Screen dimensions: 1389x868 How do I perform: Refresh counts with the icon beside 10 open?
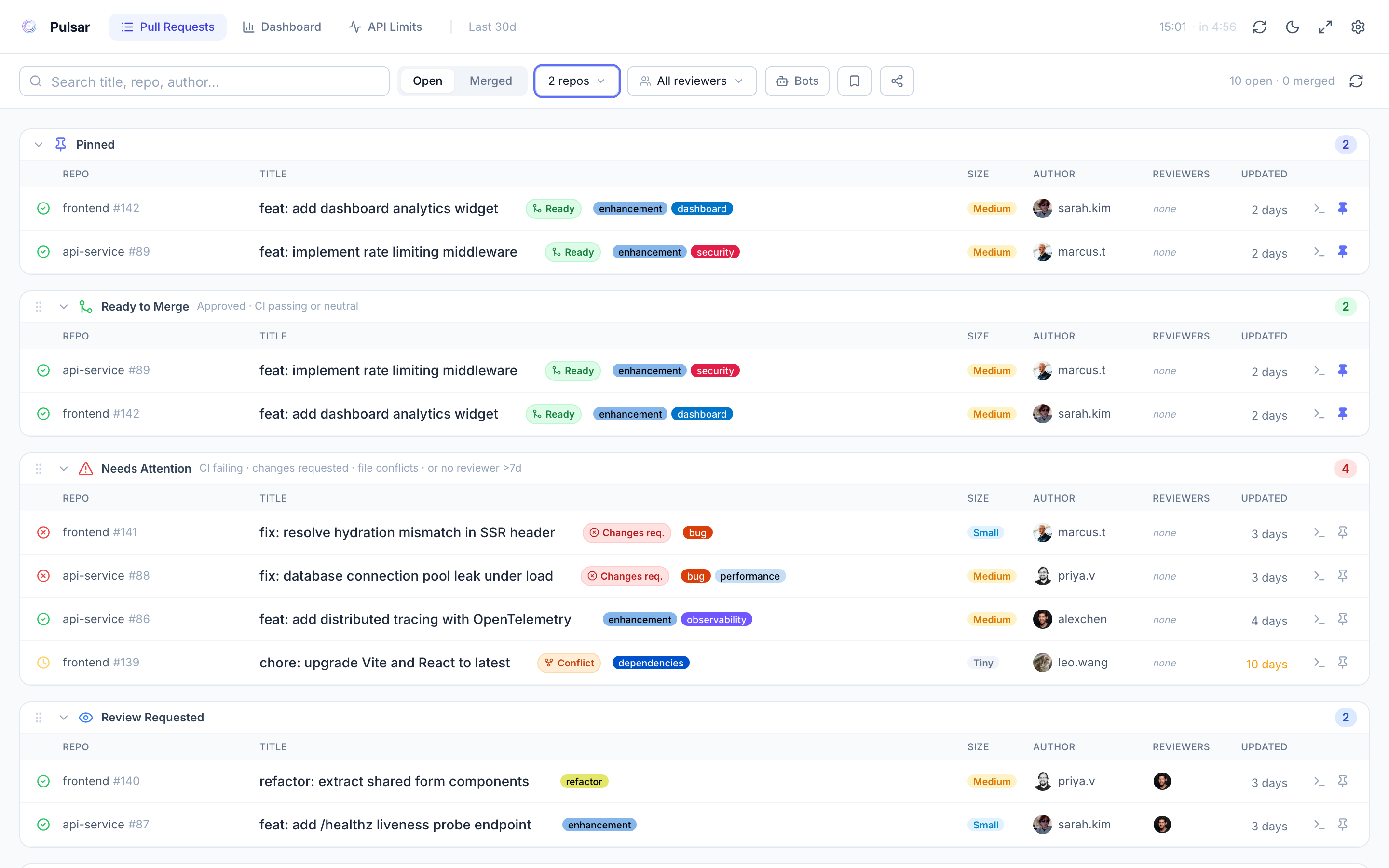[x=1356, y=81]
